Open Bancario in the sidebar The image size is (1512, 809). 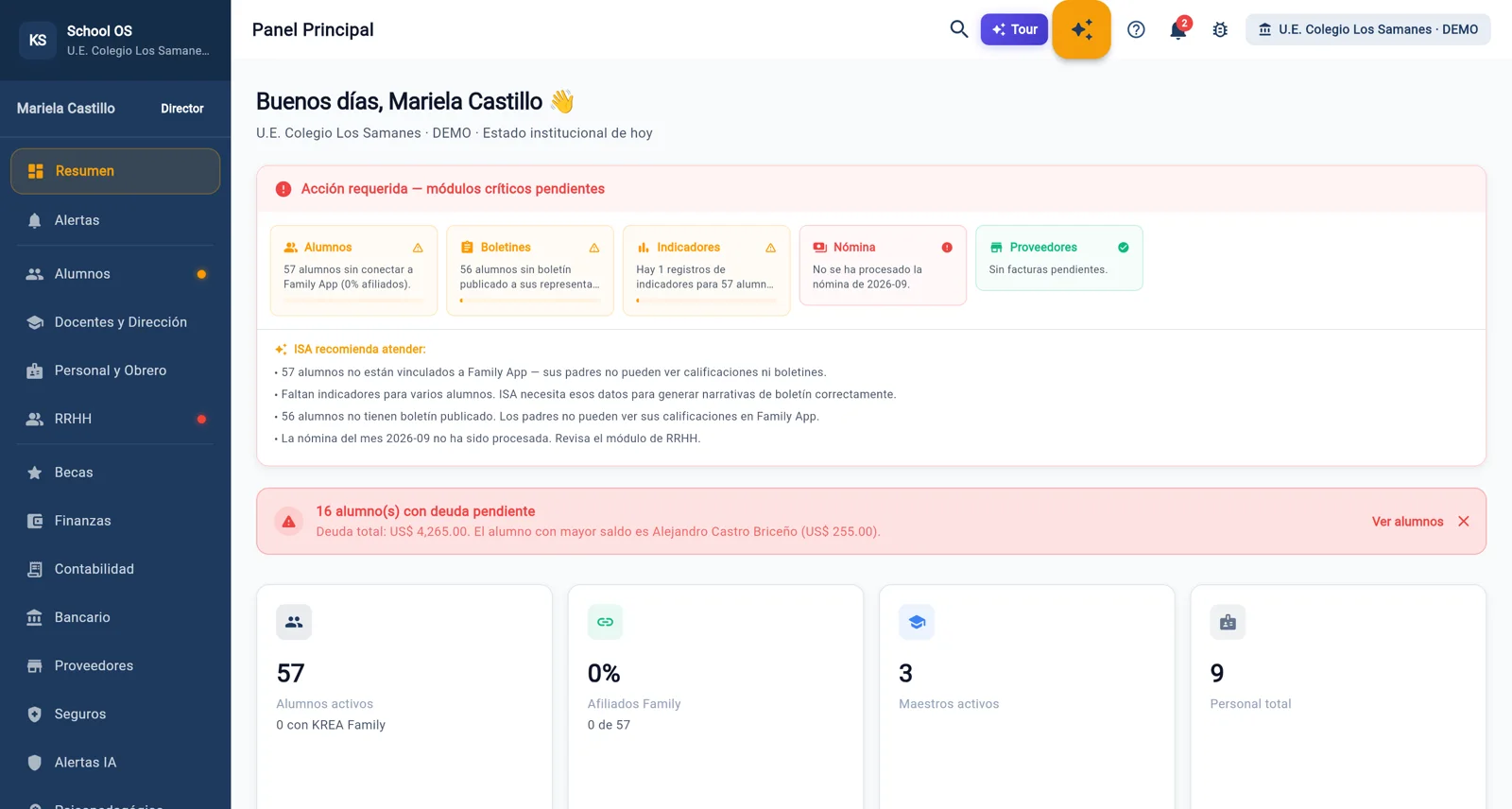[115, 617]
